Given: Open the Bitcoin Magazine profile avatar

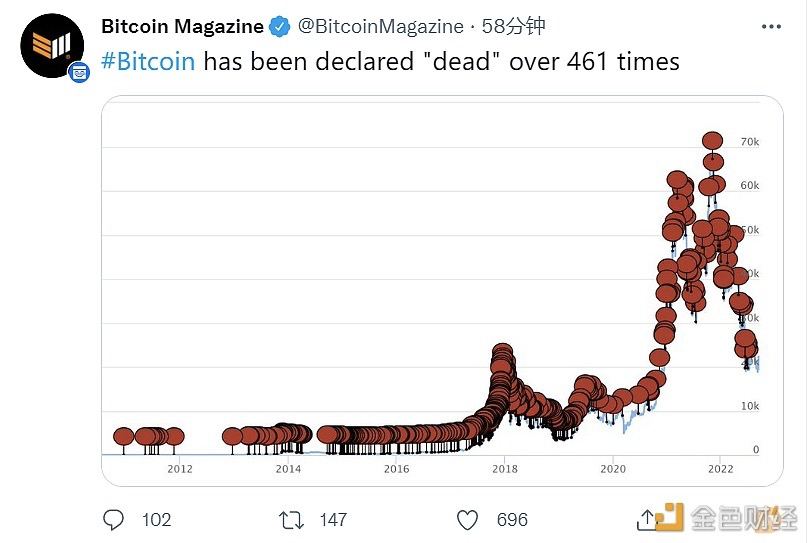Looking at the screenshot, I should 51,46.
